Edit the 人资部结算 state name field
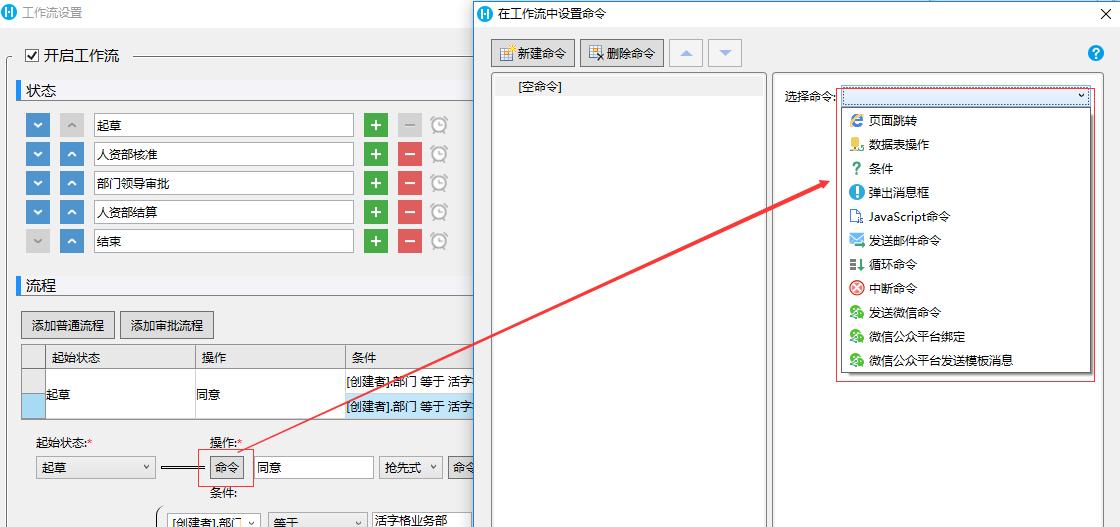The width and height of the screenshot is (1120, 527). click(x=224, y=212)
